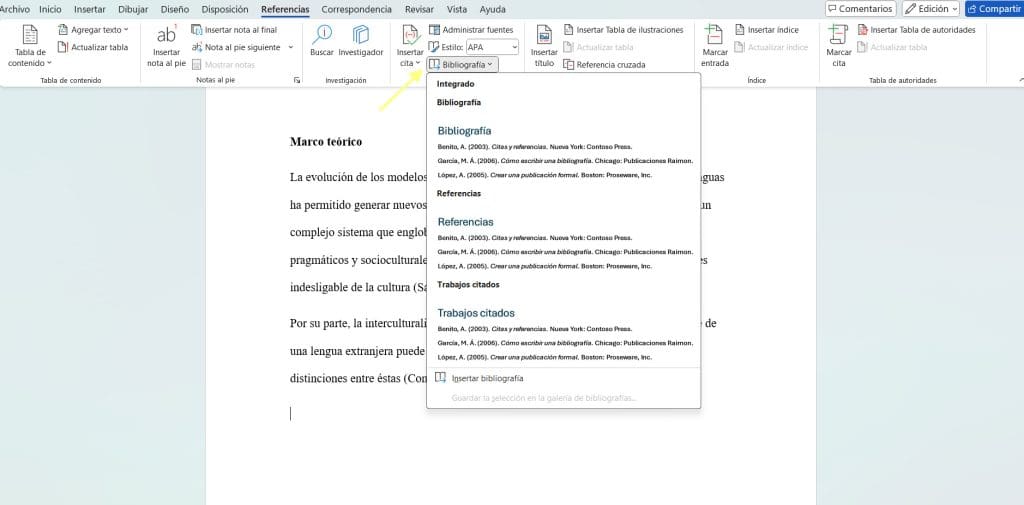The height and width of the screenshot is (505, 1024).
Task: Click the Marco teórico heading in the document
Action: tap(325, 142)
